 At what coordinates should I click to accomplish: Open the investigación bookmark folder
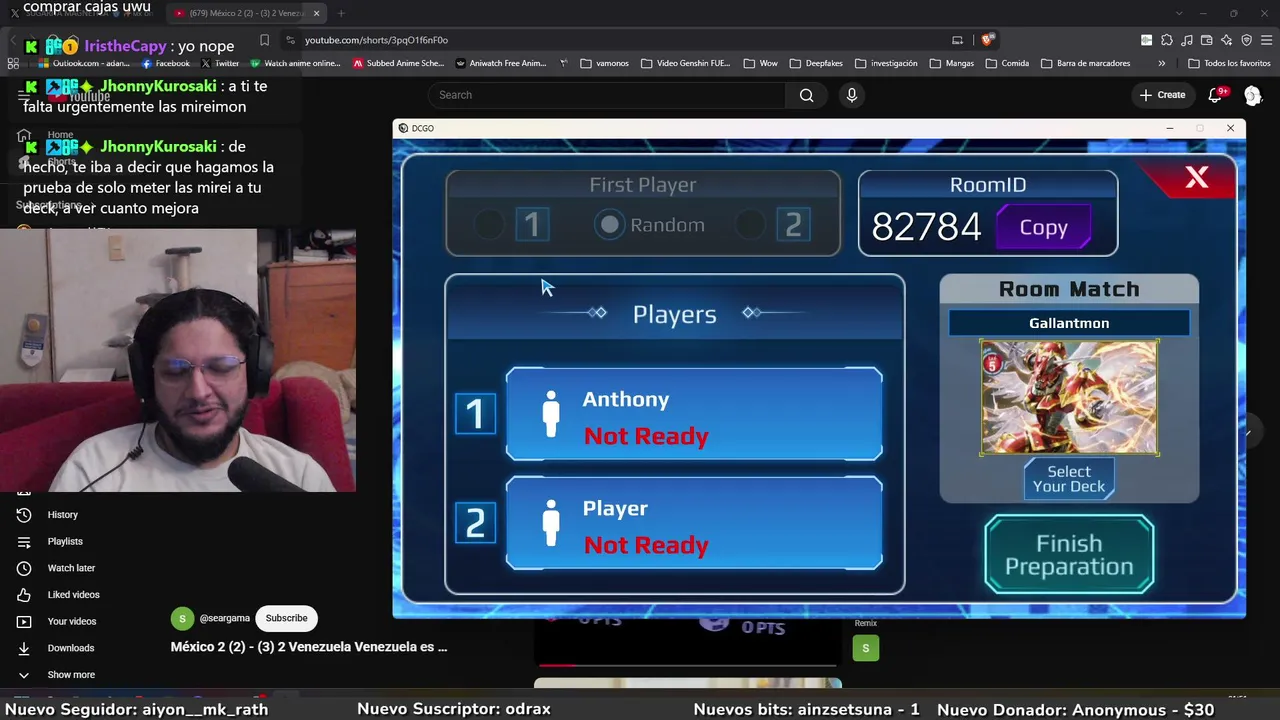pyautogui.click(x=886, y=63)
